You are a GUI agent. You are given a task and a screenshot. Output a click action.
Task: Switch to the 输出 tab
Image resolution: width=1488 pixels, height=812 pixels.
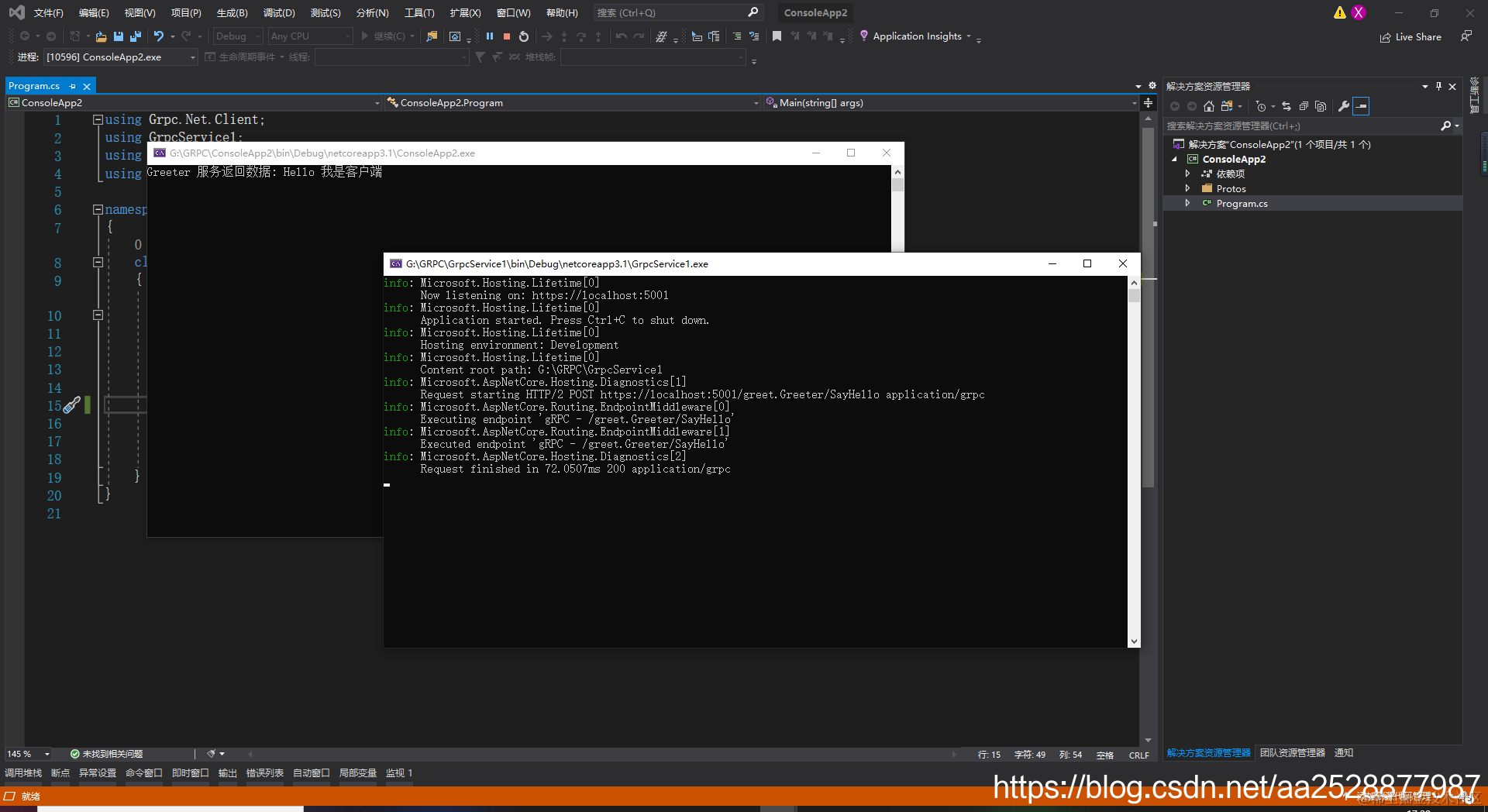[228, 773]
